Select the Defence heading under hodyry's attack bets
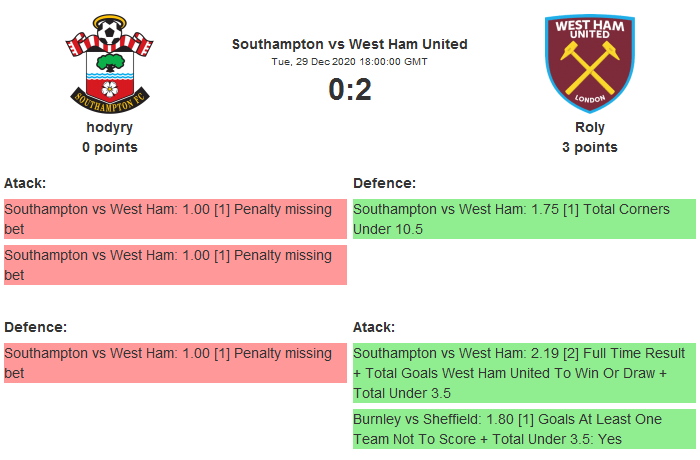 pyautogui.click(x=35, y=327)
